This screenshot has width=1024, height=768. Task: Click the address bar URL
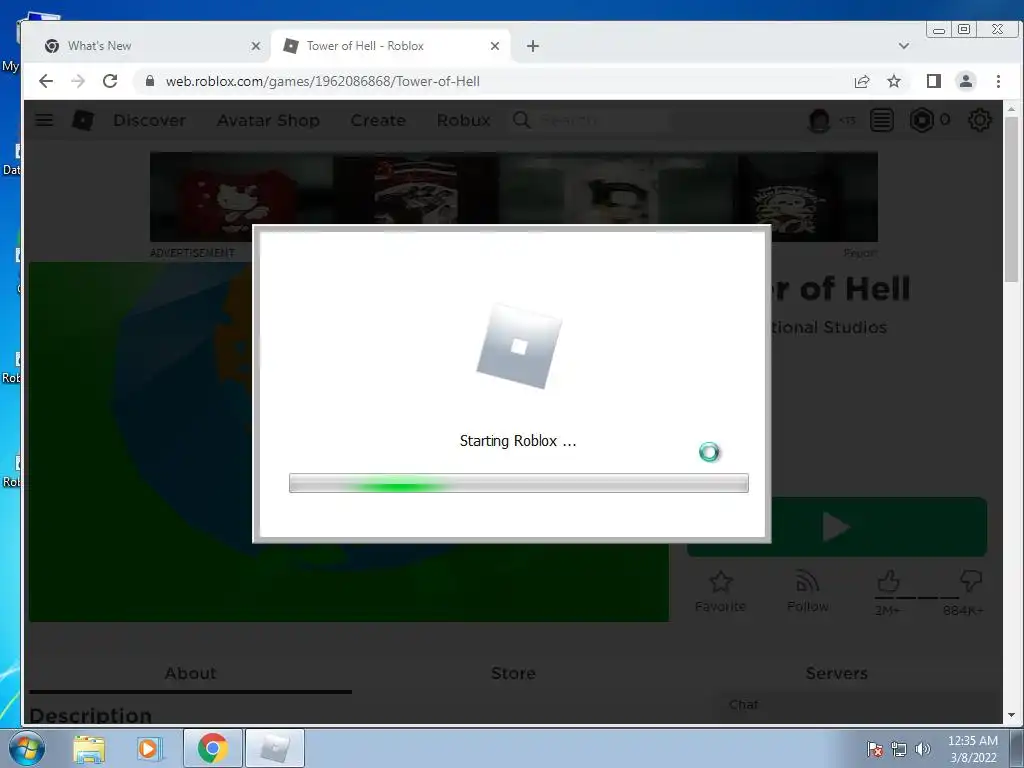coord(323,81)
